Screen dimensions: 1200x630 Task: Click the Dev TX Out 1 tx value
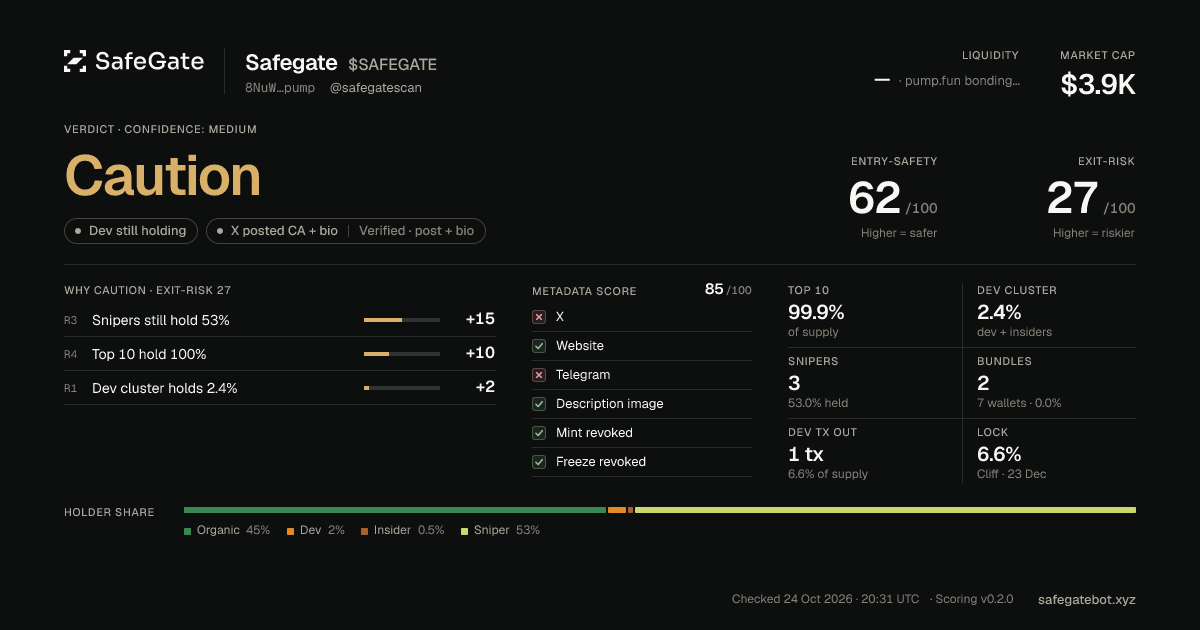(x=806, y=454)
